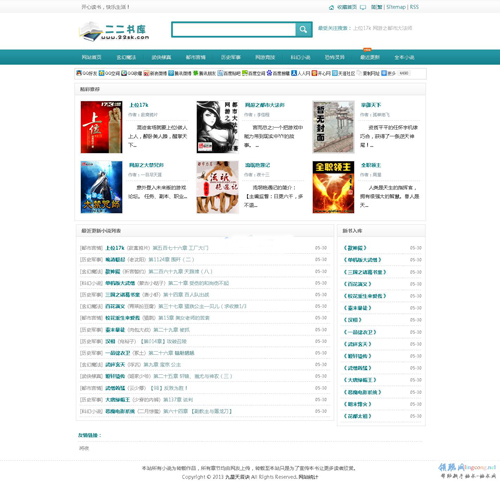Open the 更多 share options
The image size is (500, 484).
click(389, 73)
